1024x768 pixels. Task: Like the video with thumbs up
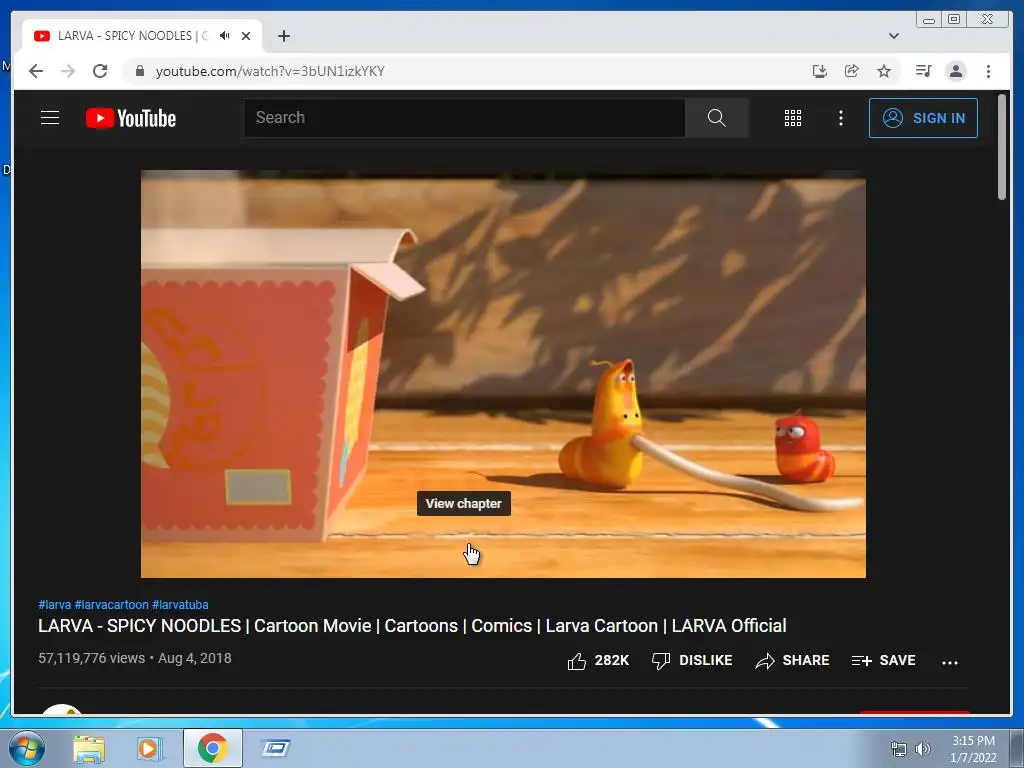(598, 661)
